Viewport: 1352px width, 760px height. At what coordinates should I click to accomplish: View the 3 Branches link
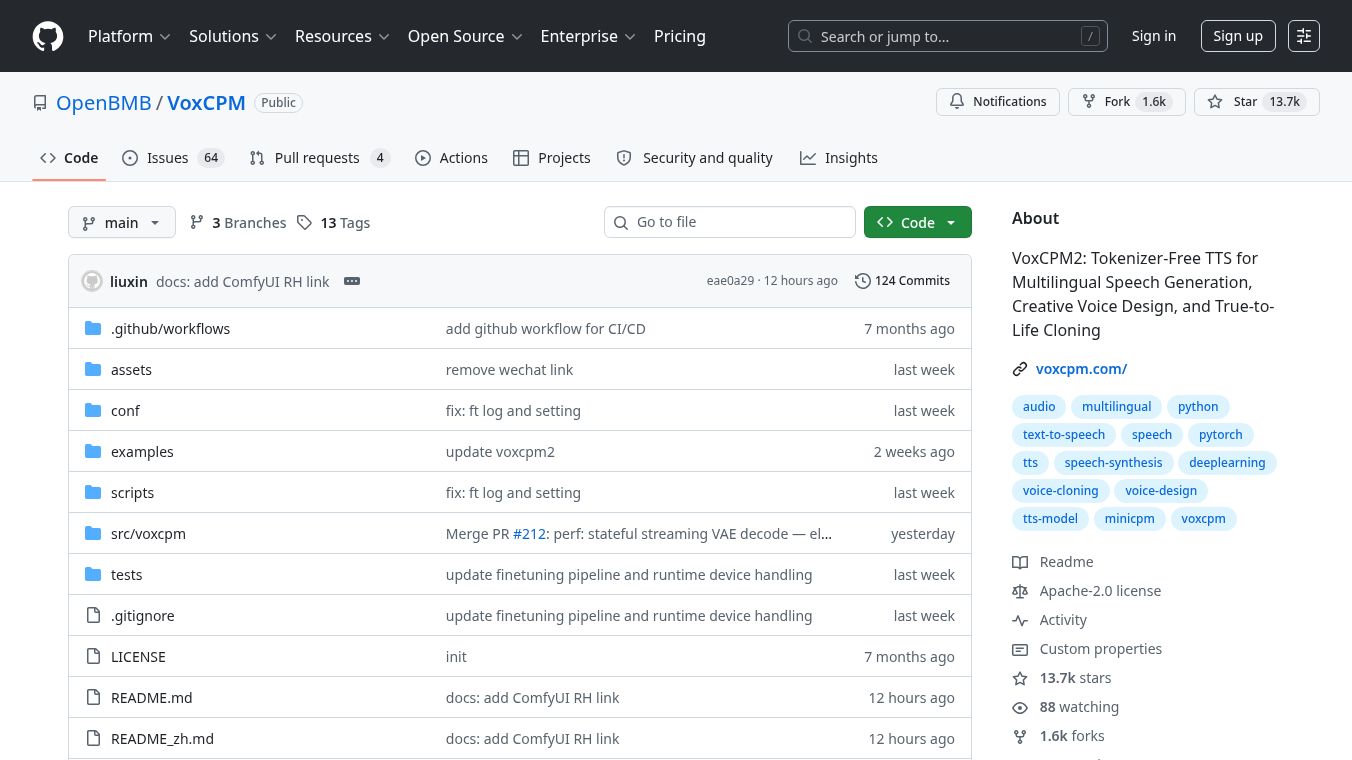[238, 223]
